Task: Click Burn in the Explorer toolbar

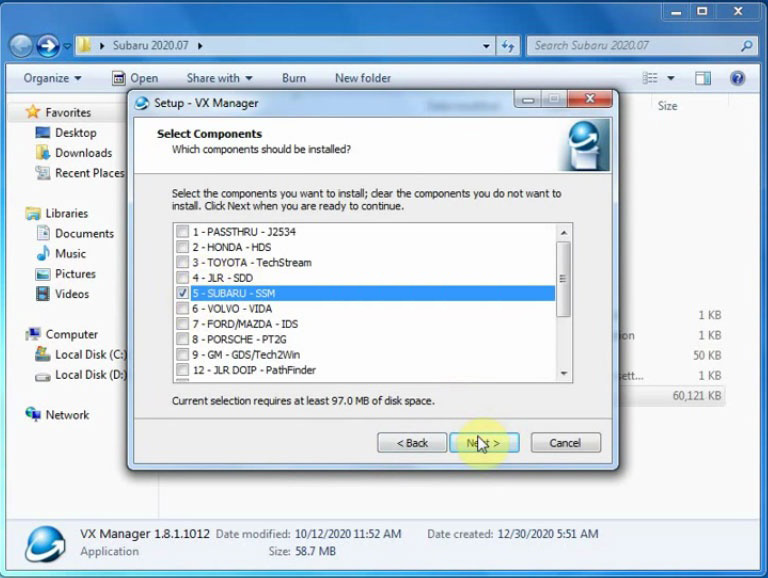Action: (294, 78)
